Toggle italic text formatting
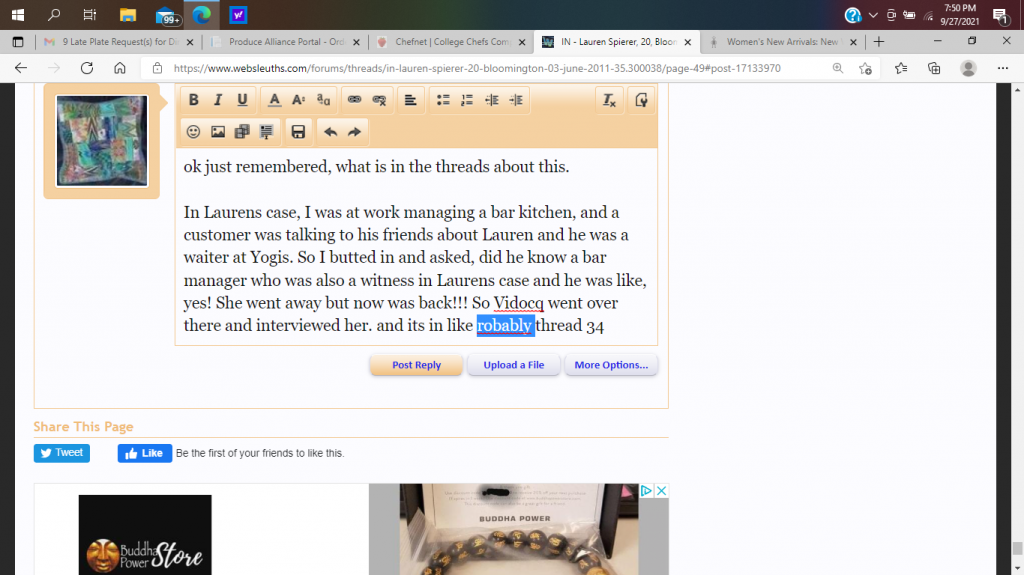 point(218,100)
